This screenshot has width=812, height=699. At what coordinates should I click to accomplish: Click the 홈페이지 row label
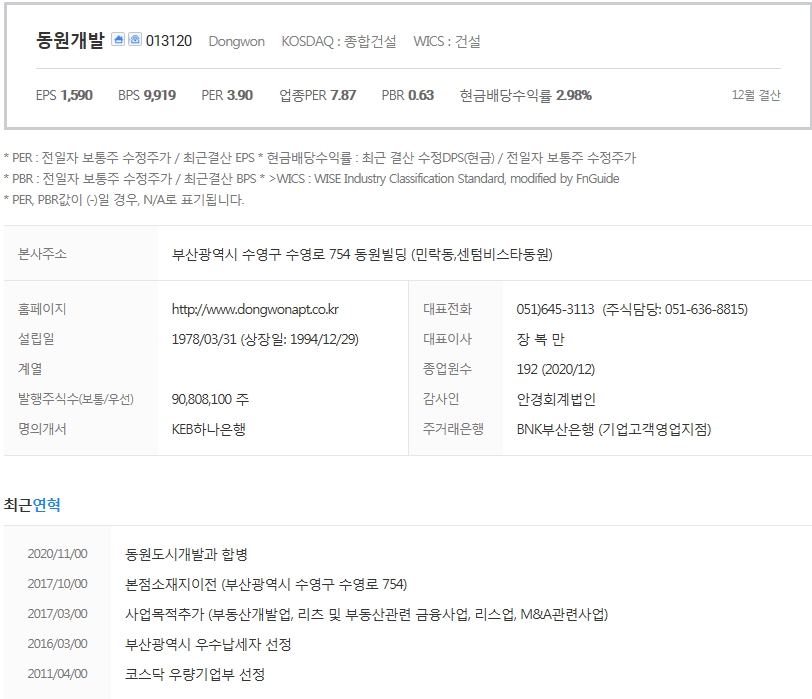(42, 309)
